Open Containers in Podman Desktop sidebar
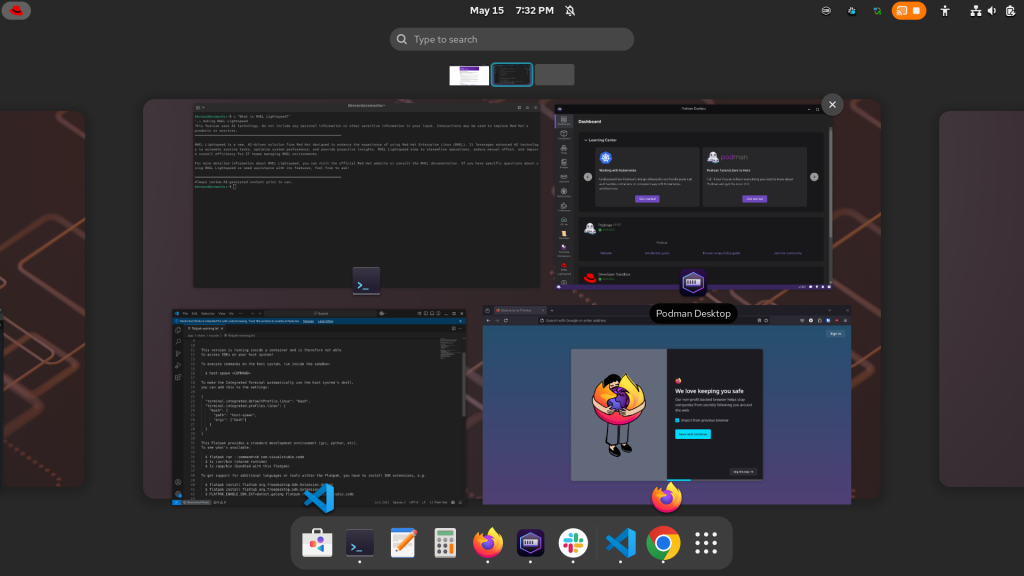The height and width of the screenshot is (576, 1024). tap(564, 135)
